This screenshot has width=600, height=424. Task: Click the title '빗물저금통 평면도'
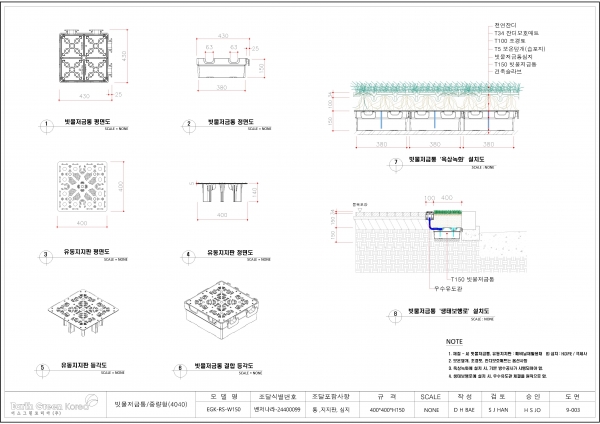pyautogui.click(x=87, y=122)
